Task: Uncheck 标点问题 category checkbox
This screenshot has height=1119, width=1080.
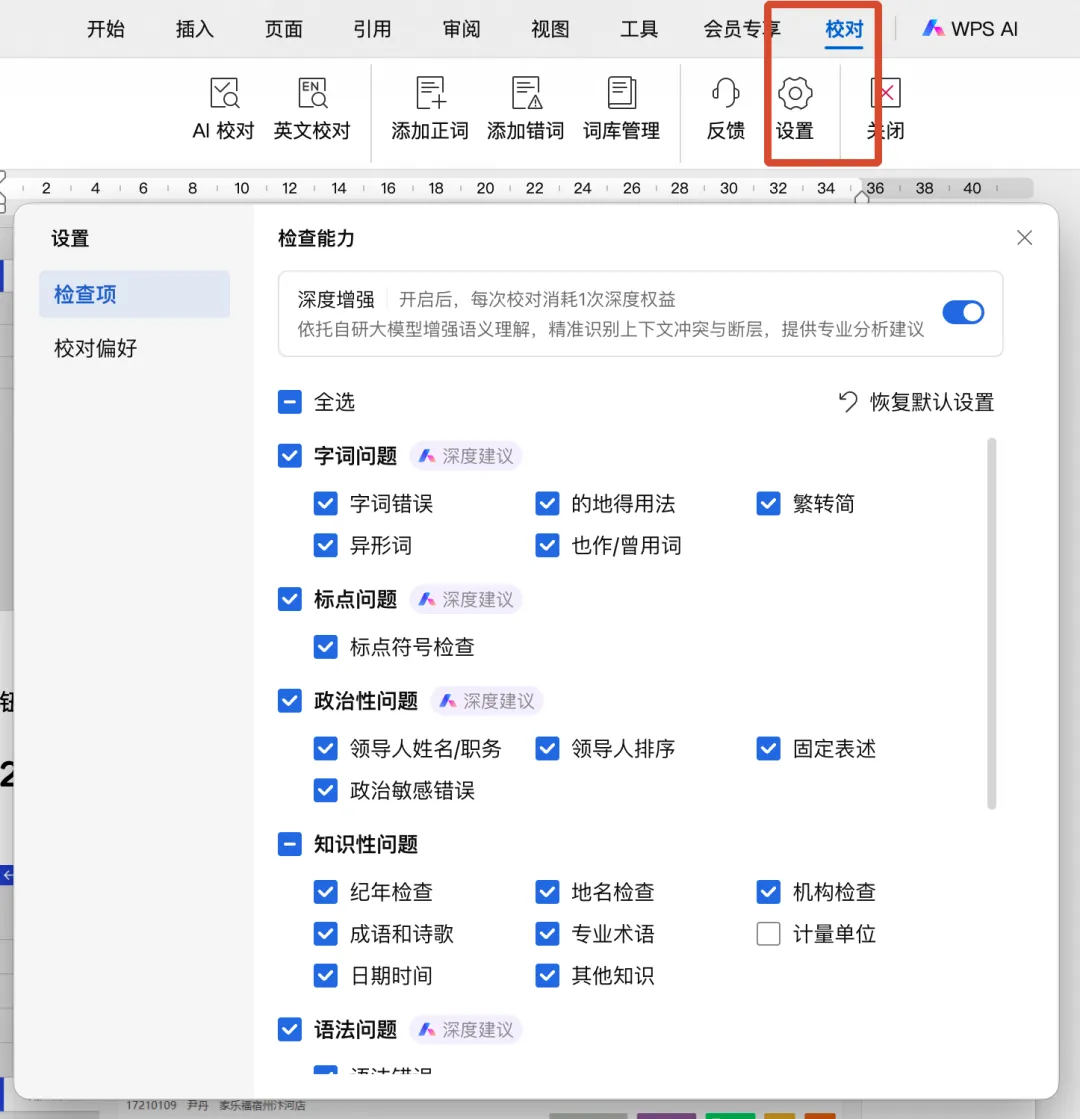Action: pos(290,599)
